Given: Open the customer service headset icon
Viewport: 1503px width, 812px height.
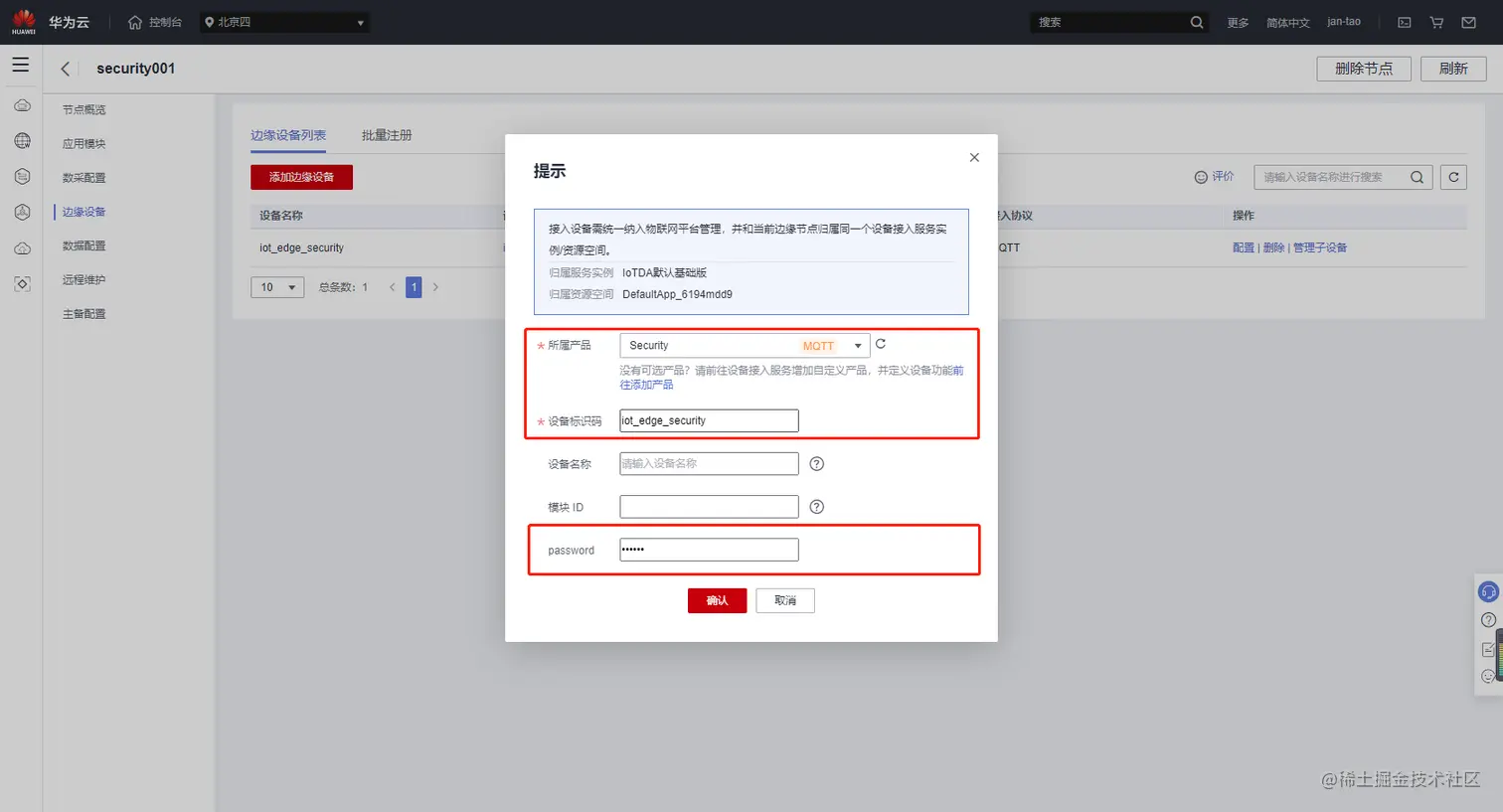Looking at the screenshot, I should (1488, 592).
